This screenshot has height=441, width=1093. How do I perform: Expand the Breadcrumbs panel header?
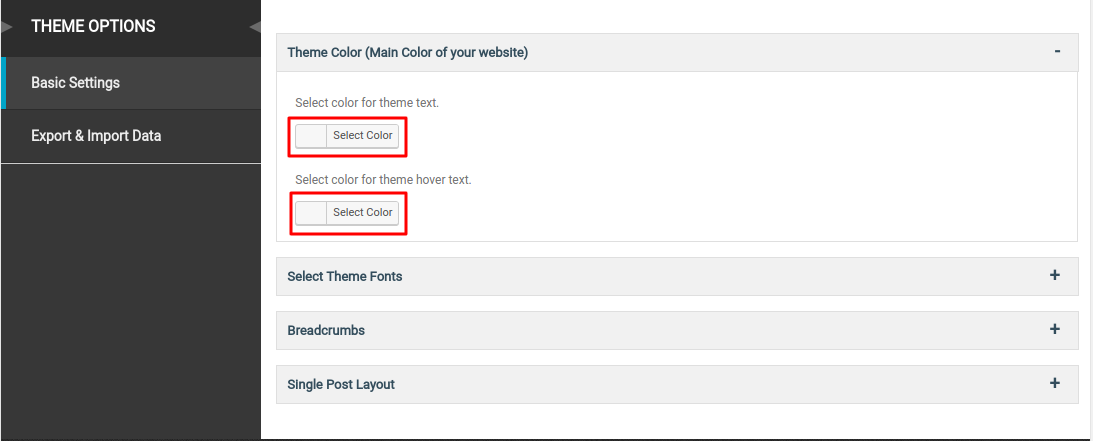coord(677,330)
